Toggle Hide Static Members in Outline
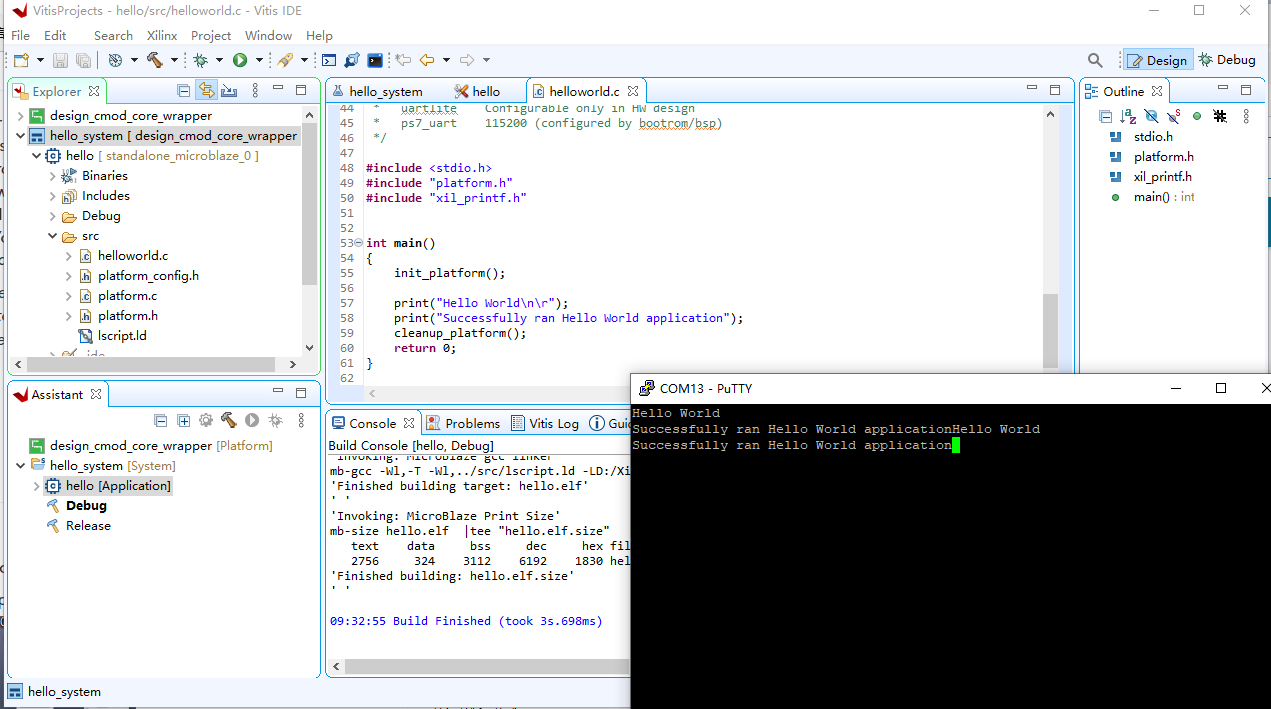Screen dimensions: 1271x709 pyautogui.click(x=1174, y=116)
